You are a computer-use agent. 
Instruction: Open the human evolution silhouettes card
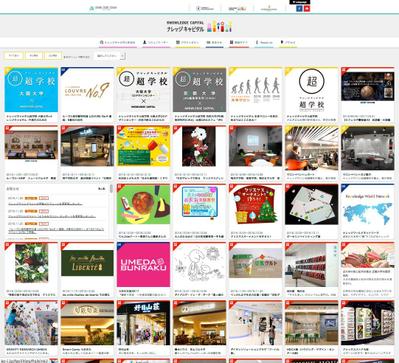256,90
